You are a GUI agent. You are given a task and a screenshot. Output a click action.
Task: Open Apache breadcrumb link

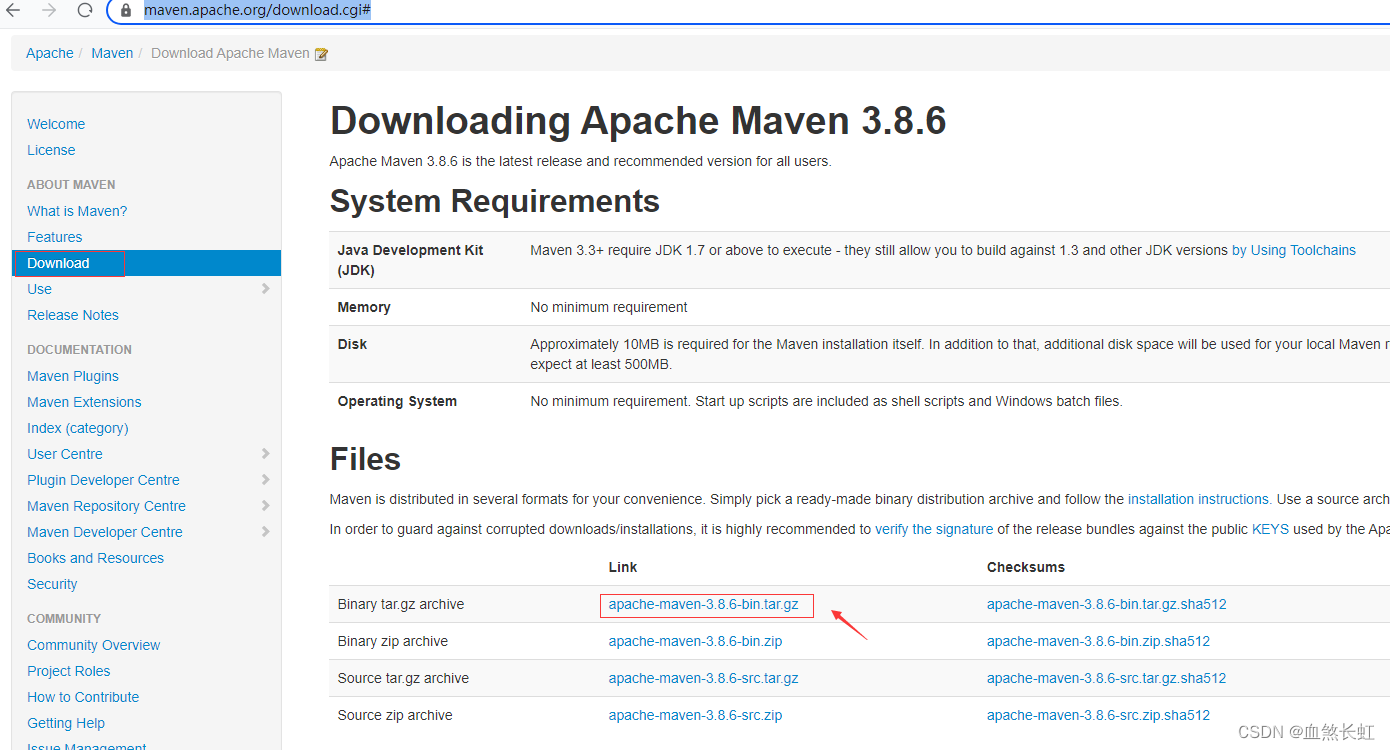pos(50,53)
